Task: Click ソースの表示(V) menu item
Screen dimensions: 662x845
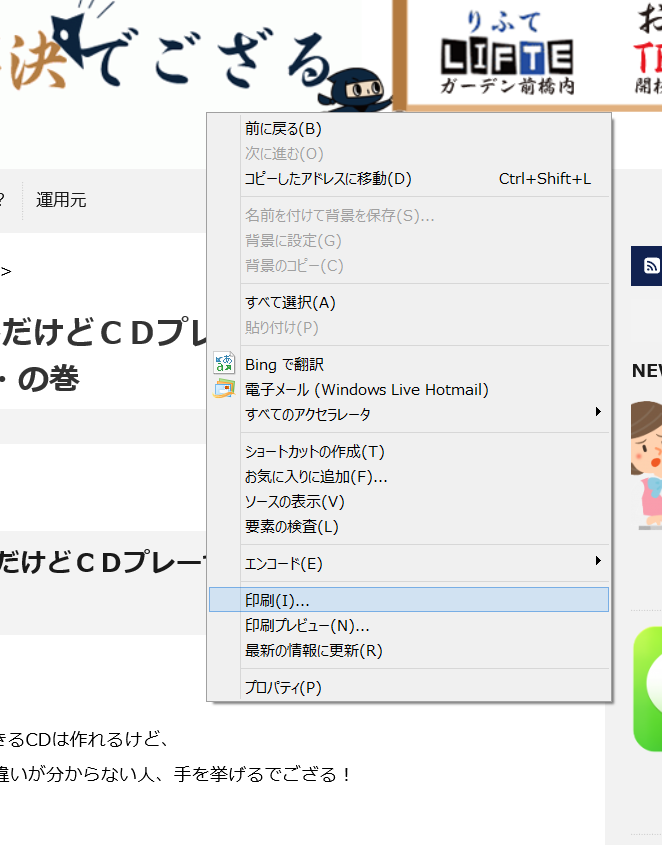Action: click(409, 501)
